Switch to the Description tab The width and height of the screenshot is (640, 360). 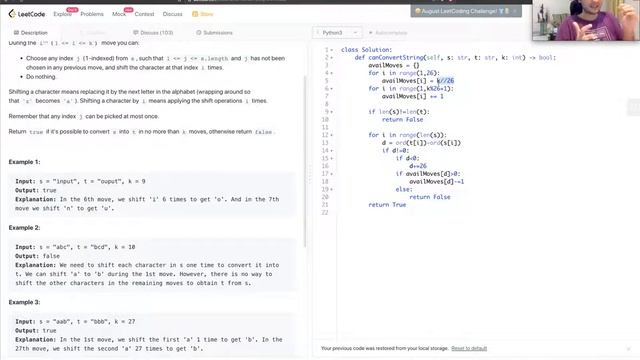pos(31,33)
